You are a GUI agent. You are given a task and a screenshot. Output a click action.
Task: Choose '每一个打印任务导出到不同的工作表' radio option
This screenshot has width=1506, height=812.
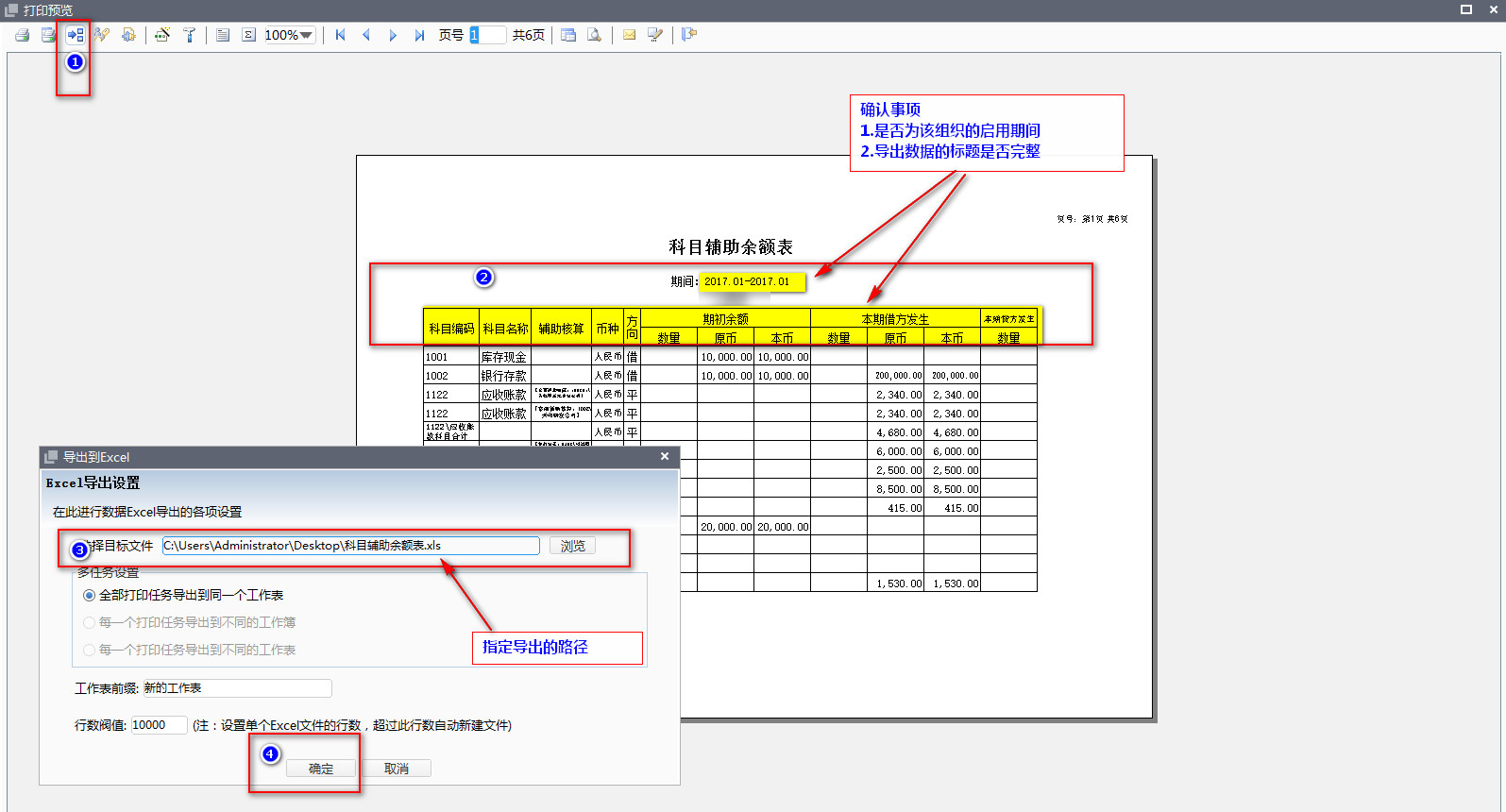click(90, 651)
